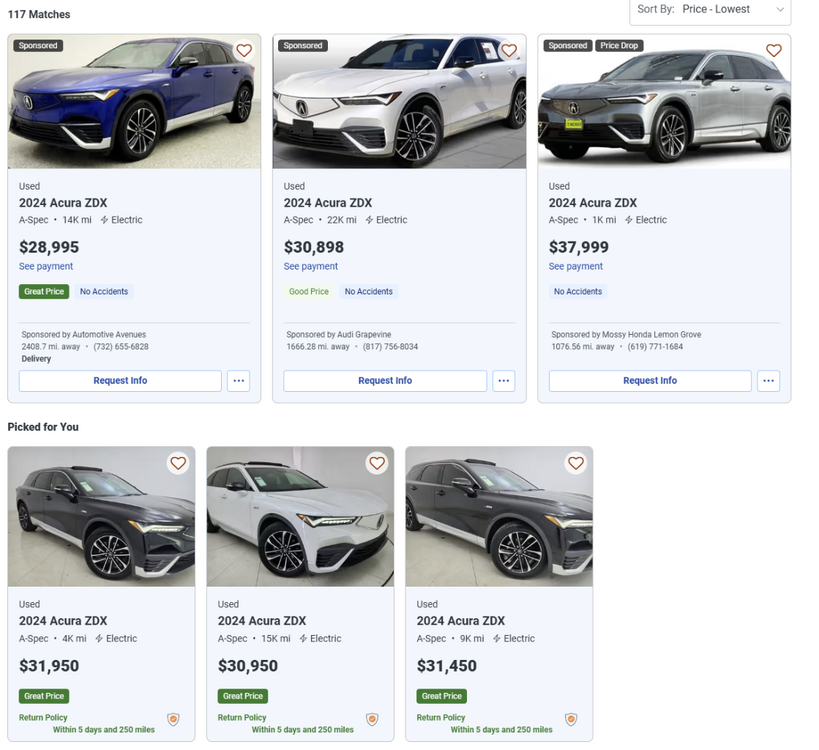Click the heart icon on the $30,950 ZDX

[377, 463]
